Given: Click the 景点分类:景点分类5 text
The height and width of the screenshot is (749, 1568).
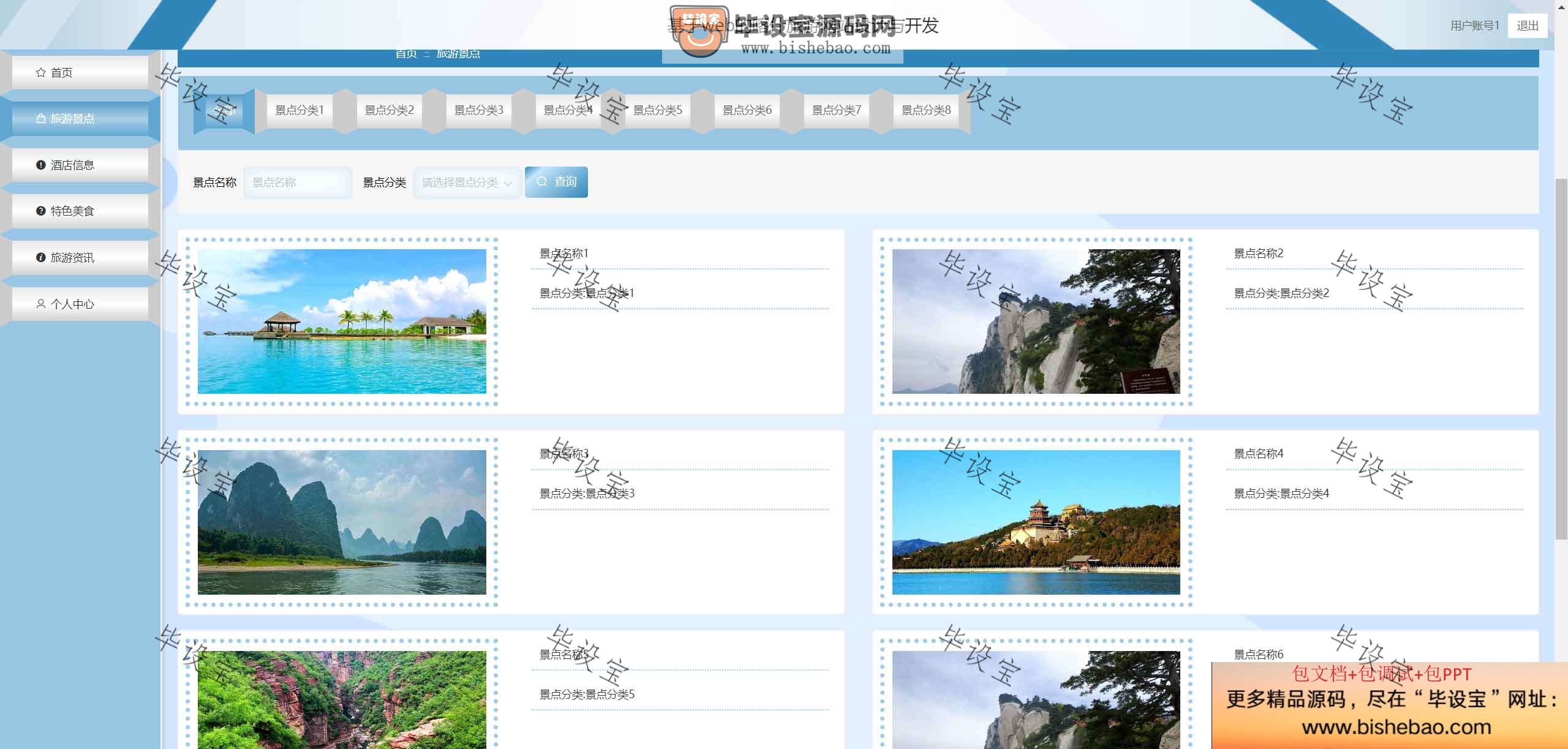Looking at the screenshot, I should 587,694.
